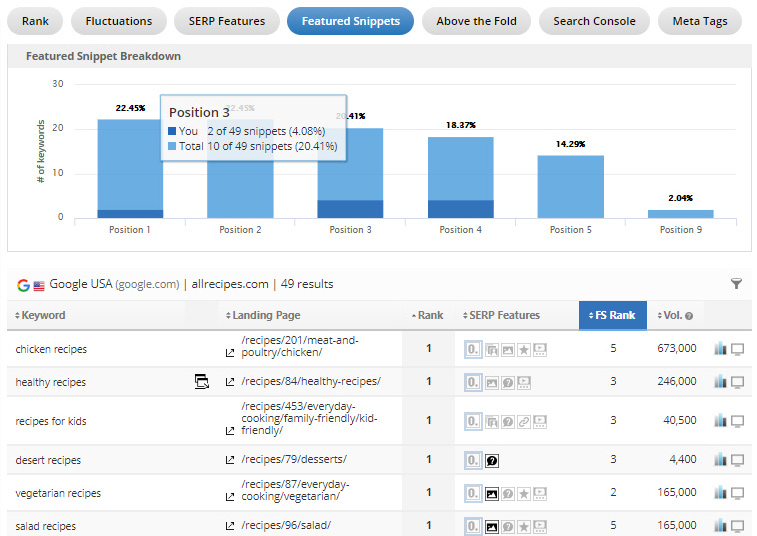The image size is (757, 536).
Task: Click star icon in chicken recipes SERP features
Action: coord(524,349)
